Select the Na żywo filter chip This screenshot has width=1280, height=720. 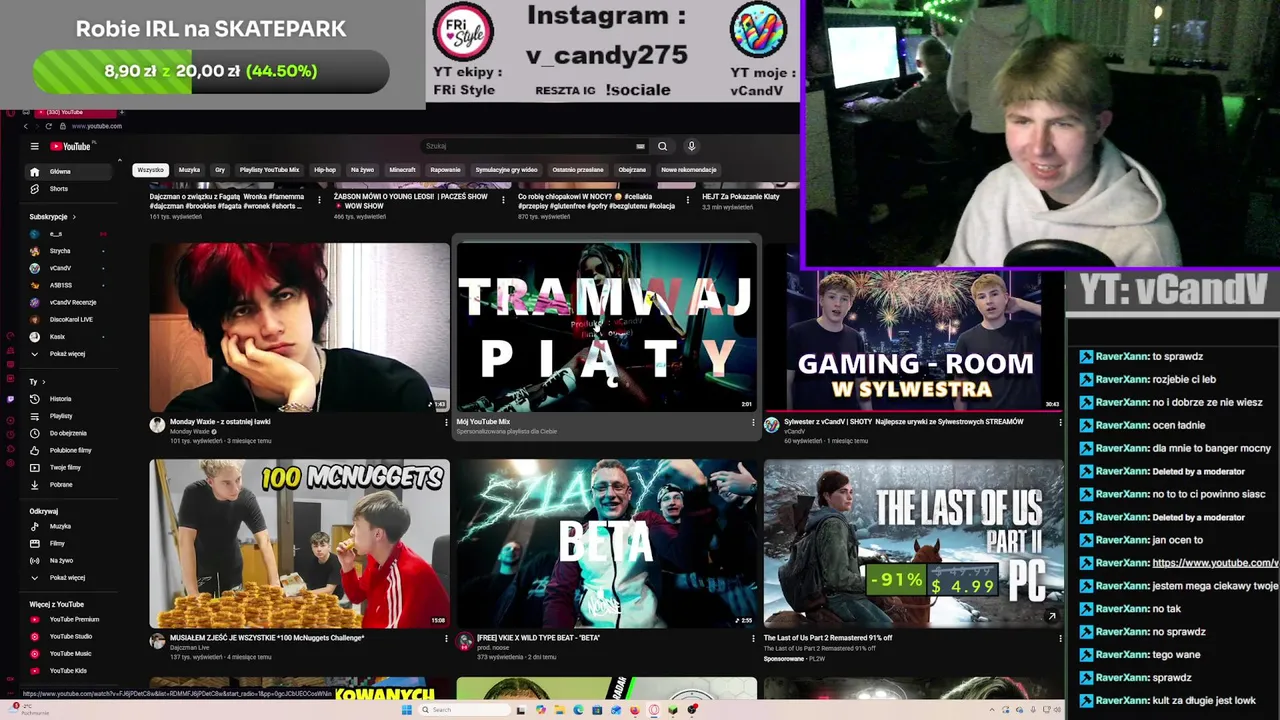click(x=362, y=170)
